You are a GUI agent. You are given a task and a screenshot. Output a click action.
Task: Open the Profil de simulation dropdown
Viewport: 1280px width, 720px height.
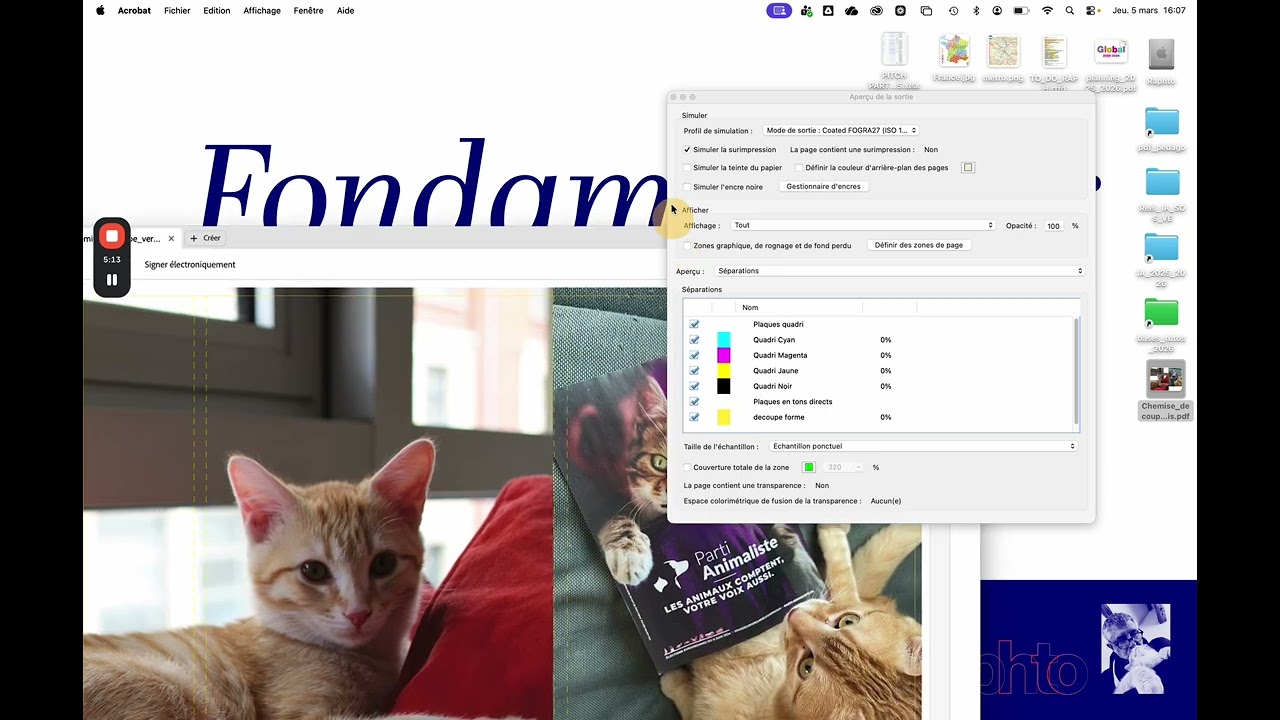pos(841,130)
